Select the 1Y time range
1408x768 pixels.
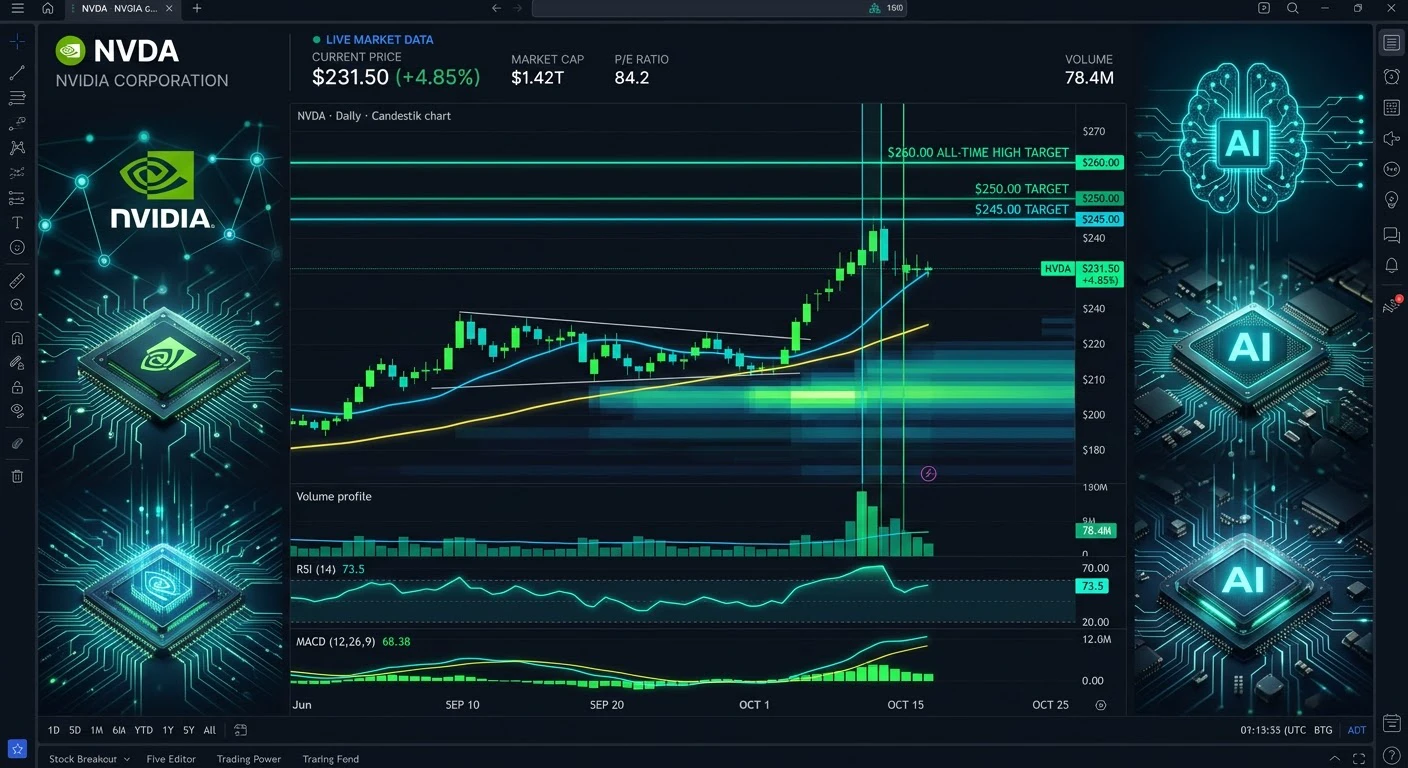[x=168, y=731]
